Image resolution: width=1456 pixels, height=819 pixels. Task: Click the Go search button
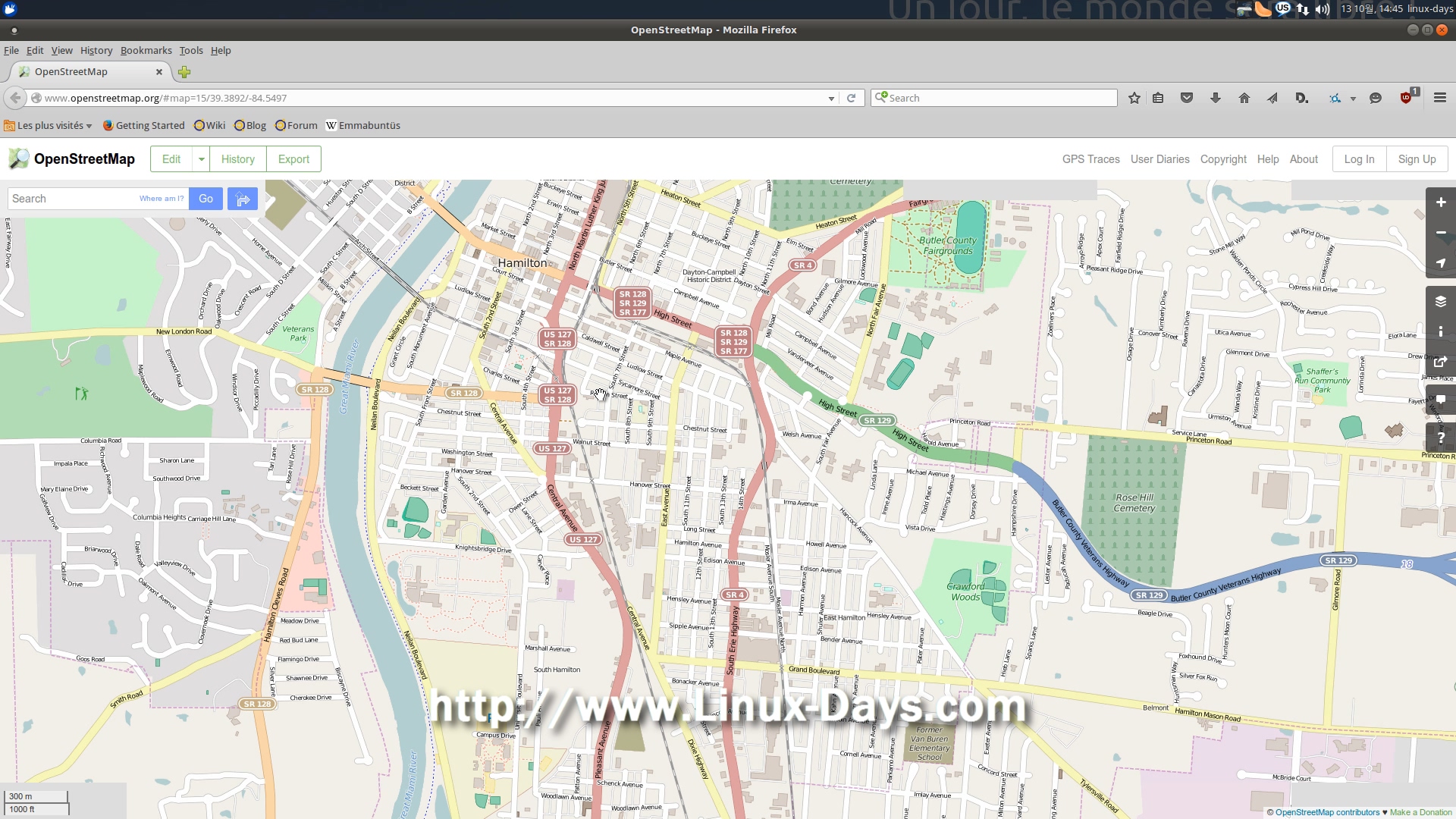coord(206,199)
